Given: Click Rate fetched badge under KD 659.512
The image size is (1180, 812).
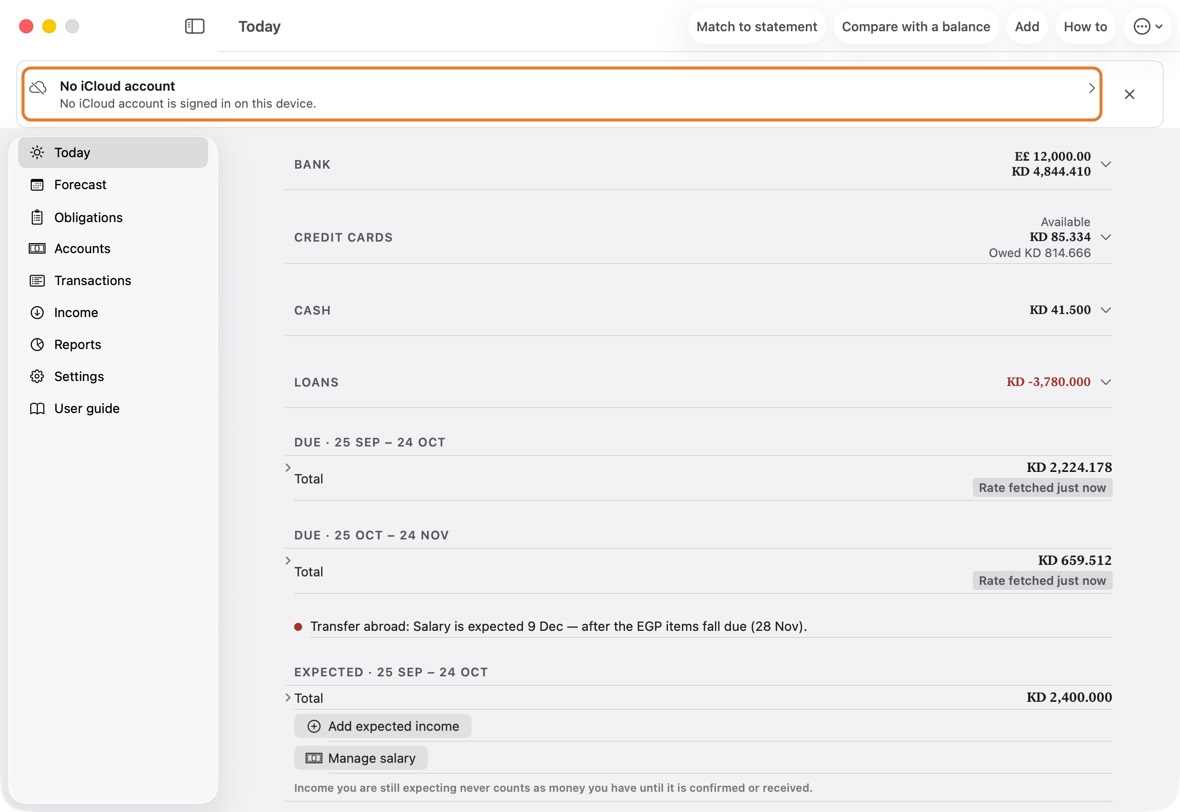Looking at the screenshot, I should point(1042,580).
